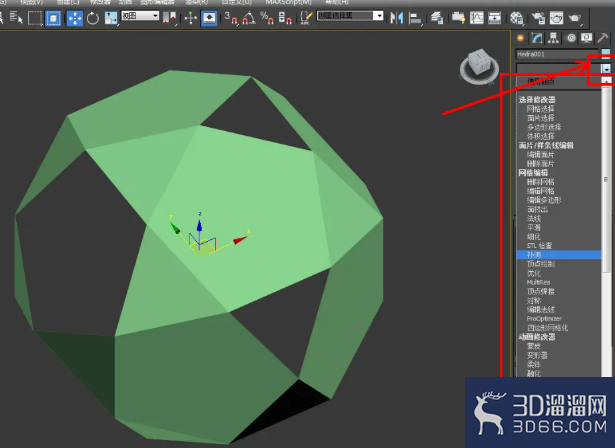Open the Layer Manager

click(x=437, y=18)
